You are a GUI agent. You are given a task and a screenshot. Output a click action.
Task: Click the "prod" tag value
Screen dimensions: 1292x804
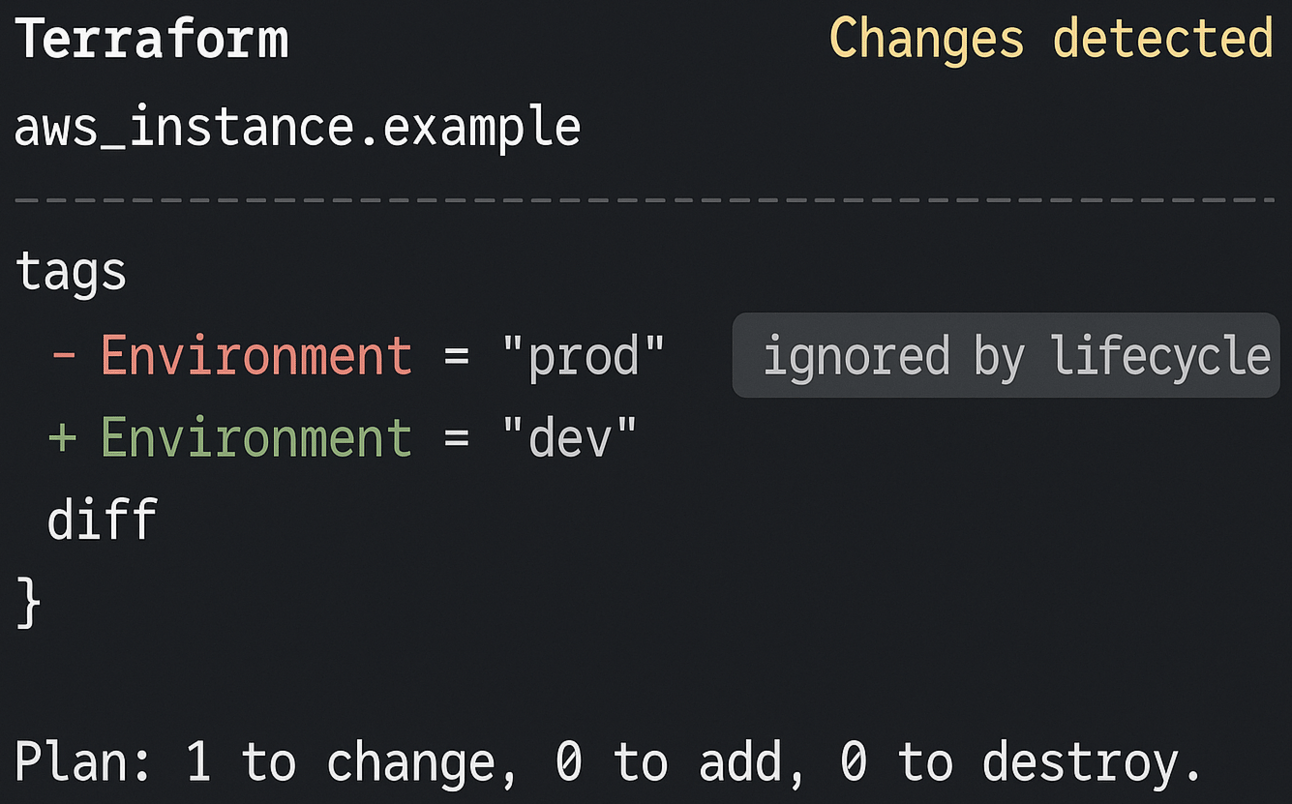(583, 356)
